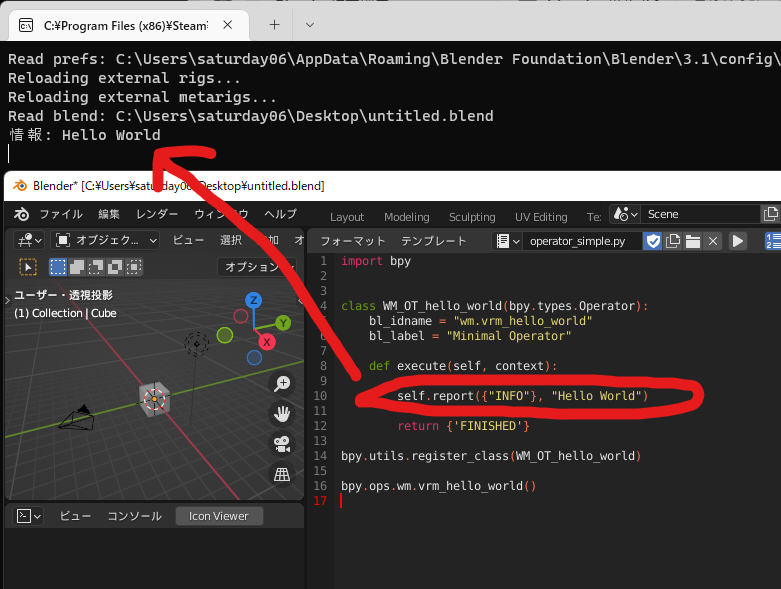Click the Blender icon in window title bar
The image size is (781, 589).
click(20, 186)
